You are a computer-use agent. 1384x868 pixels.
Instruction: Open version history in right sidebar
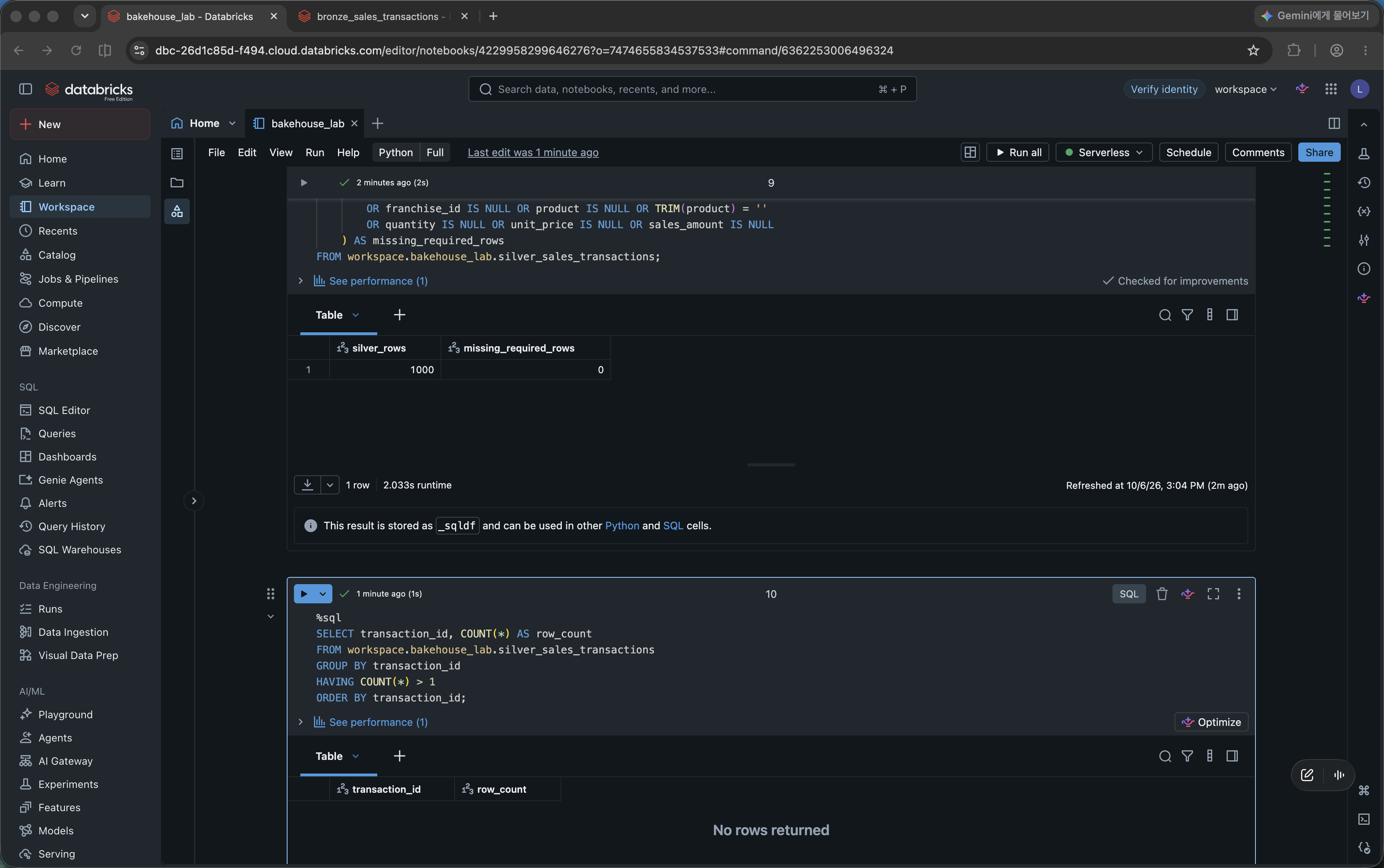(x=1364, y=183)
